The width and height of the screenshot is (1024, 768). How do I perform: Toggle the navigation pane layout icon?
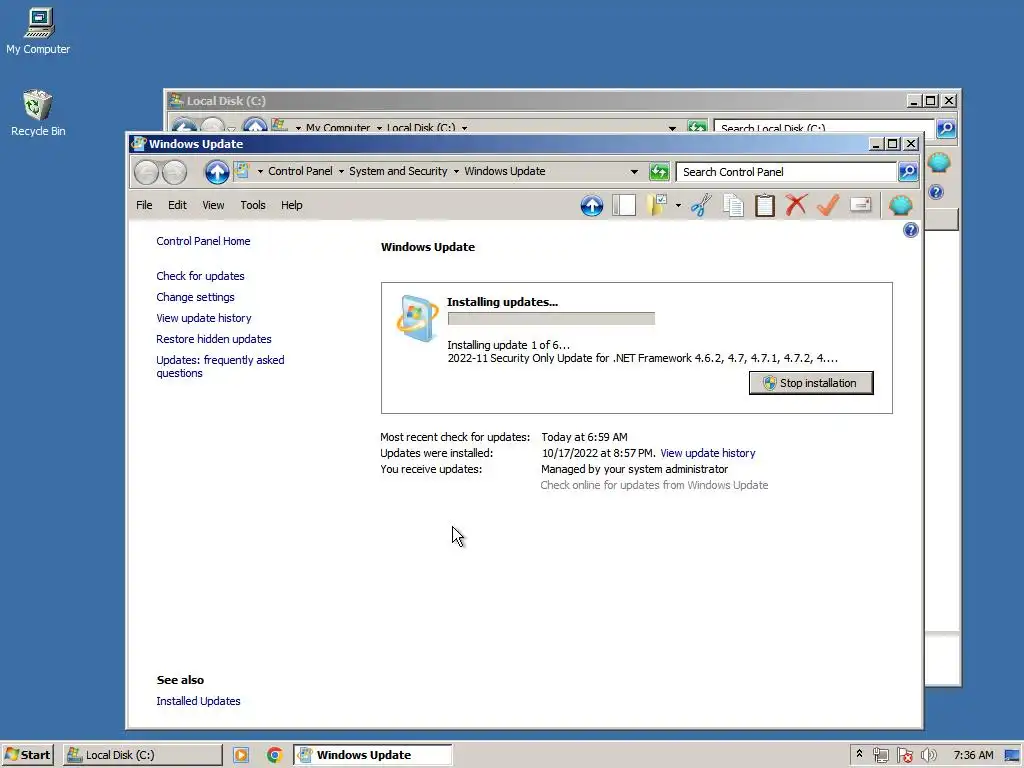pyautogui.click(x=624, y=206)
